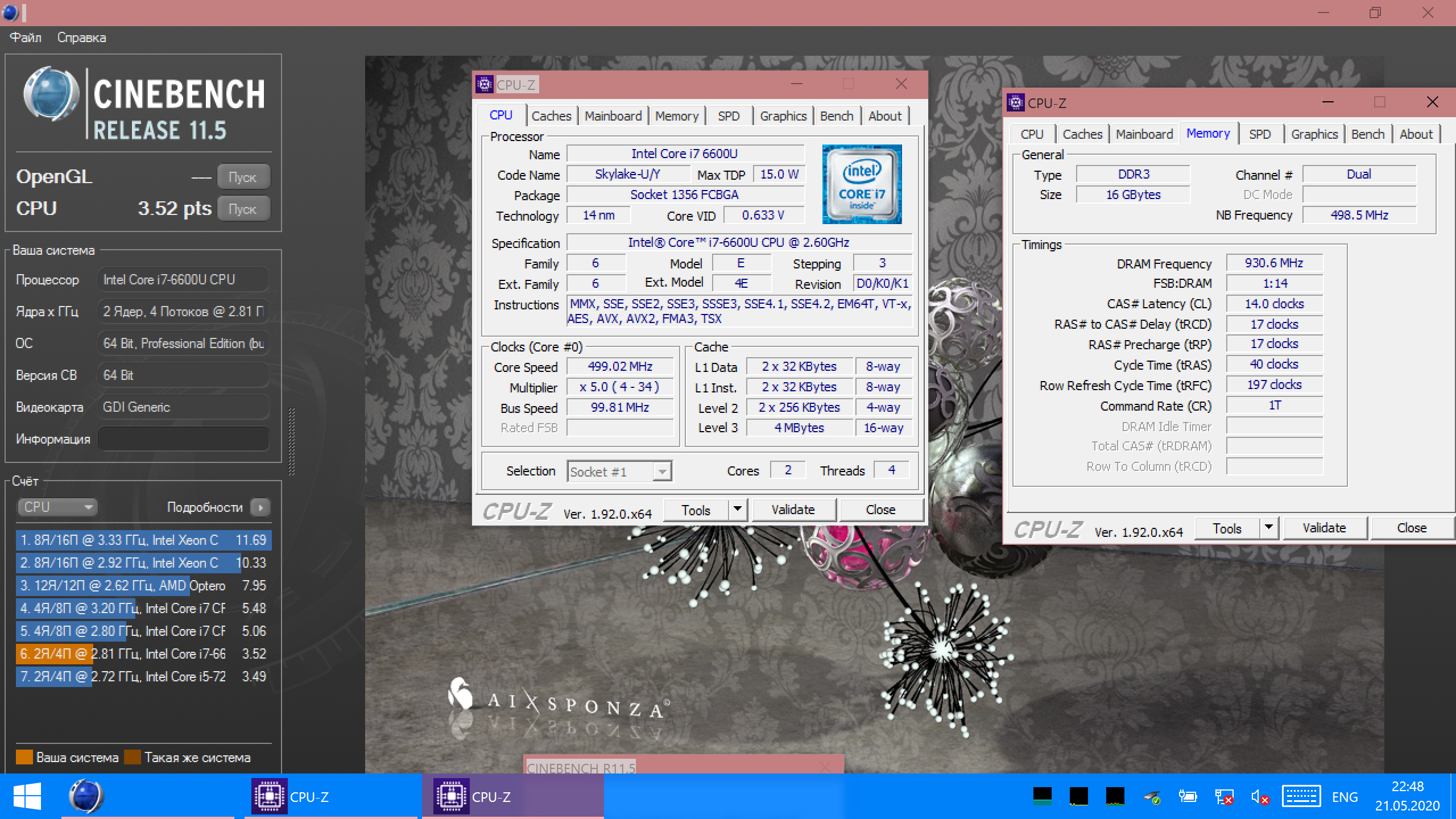
Task: Select ranking row 7 Intel Core i5-72 3.49
Action: click(x=143, y=676)
